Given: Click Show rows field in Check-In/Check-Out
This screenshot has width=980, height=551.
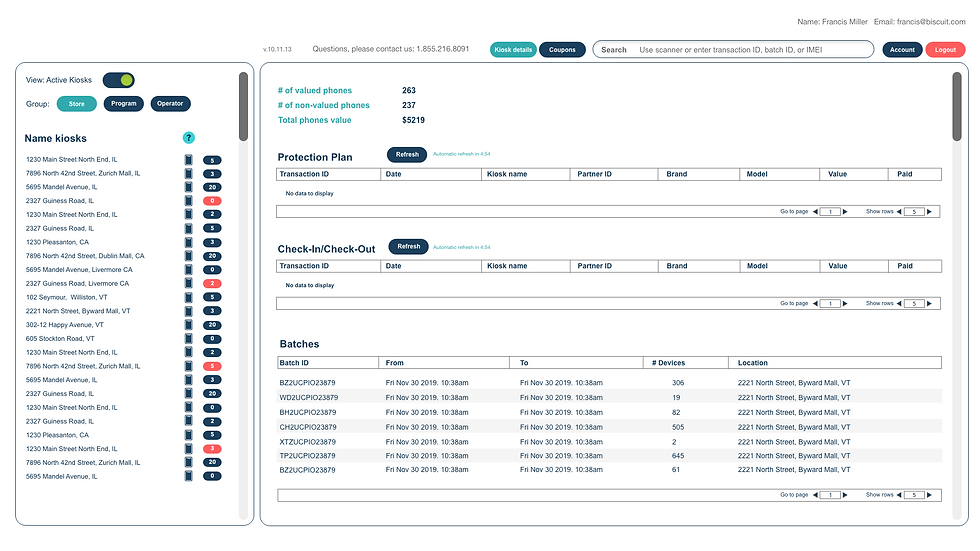Looking at the screenshot, I should pyautogui.click(x=914, y=304).
